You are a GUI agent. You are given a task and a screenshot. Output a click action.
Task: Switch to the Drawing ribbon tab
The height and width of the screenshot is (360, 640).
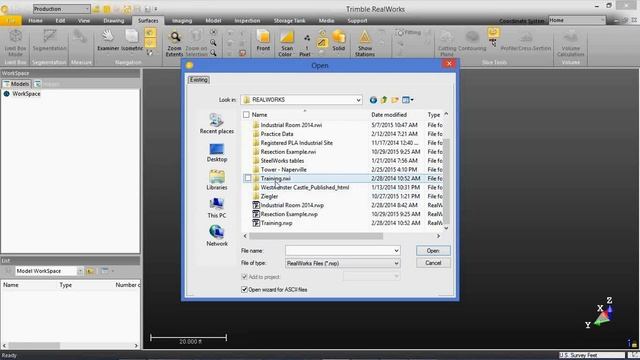[113, 20]
